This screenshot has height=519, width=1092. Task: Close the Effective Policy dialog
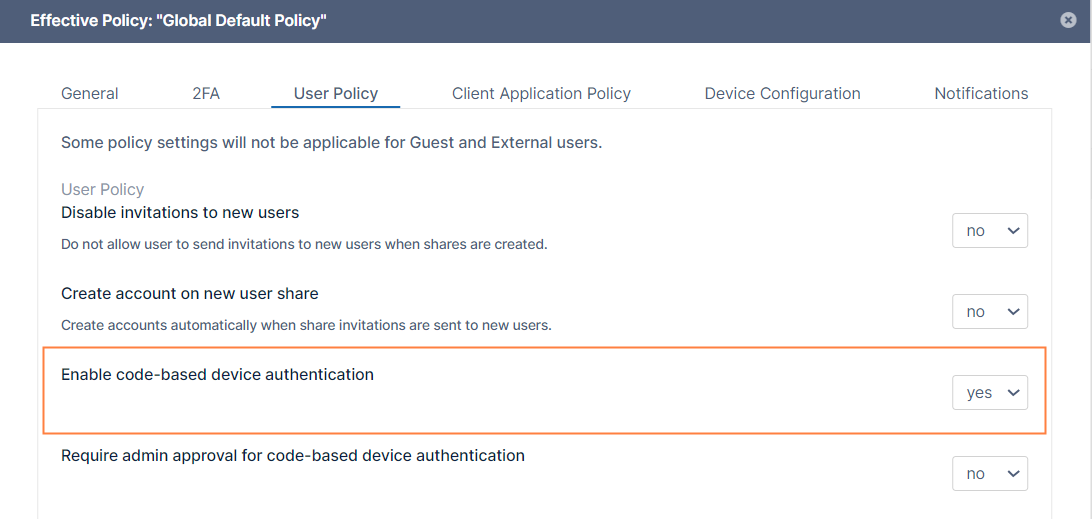click(1069, 20)
